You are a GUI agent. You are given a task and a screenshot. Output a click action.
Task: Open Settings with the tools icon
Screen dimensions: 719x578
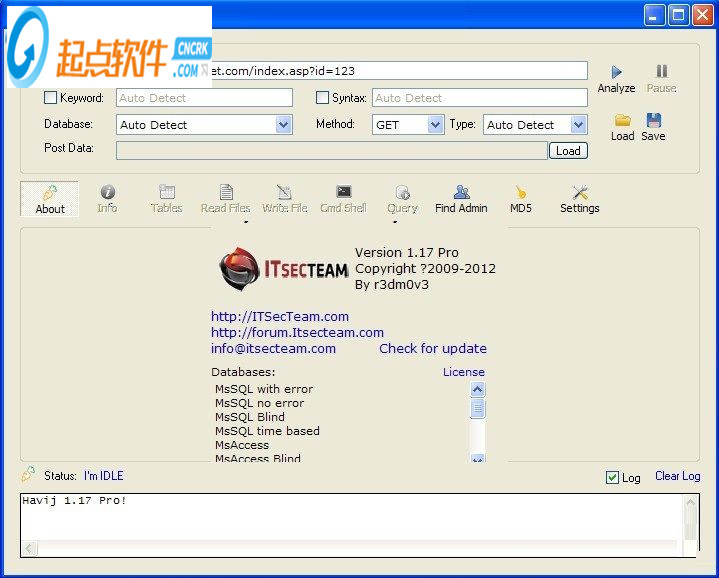click(580, 199)
